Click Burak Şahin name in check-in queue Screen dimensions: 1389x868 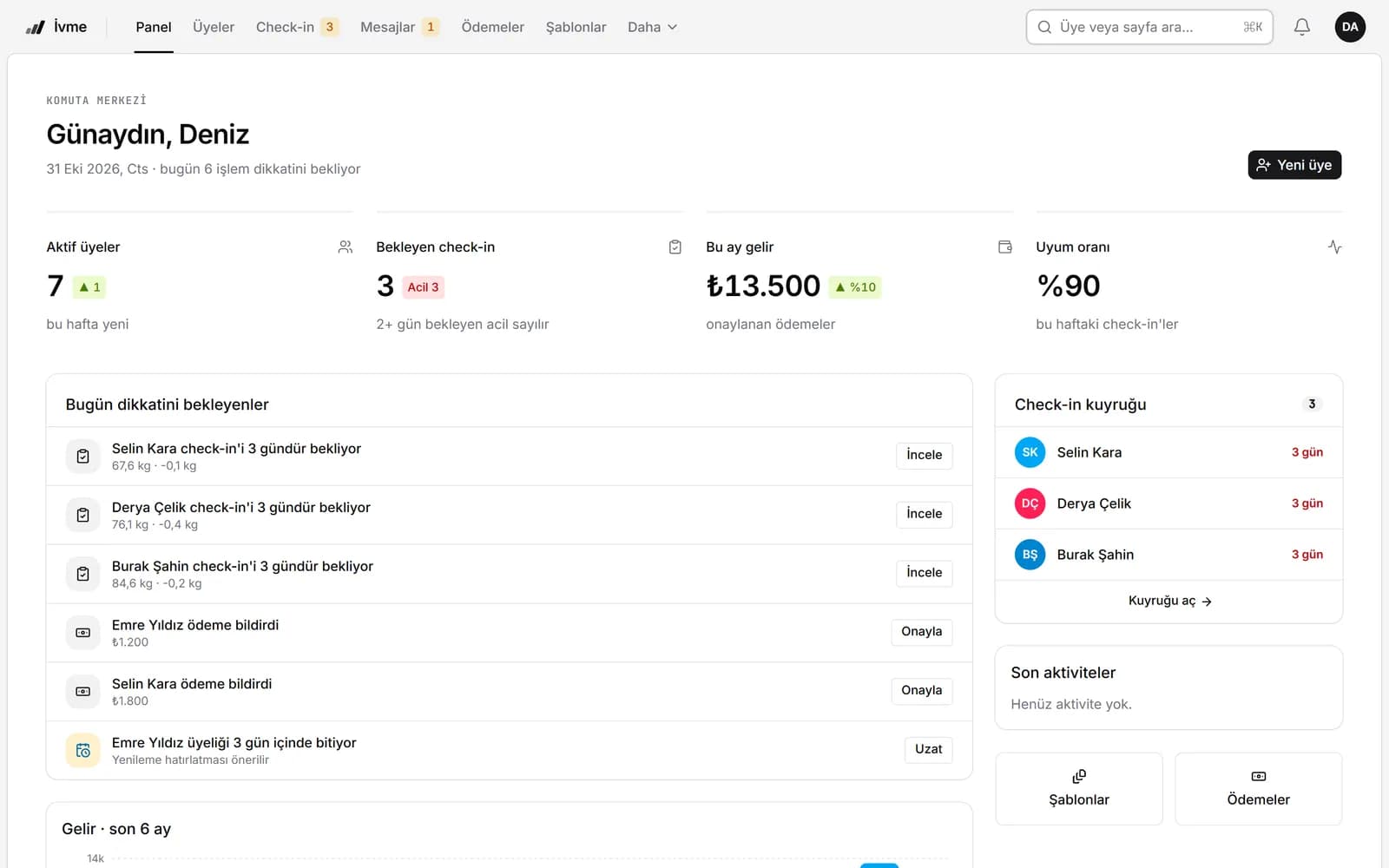[1096, 555]
